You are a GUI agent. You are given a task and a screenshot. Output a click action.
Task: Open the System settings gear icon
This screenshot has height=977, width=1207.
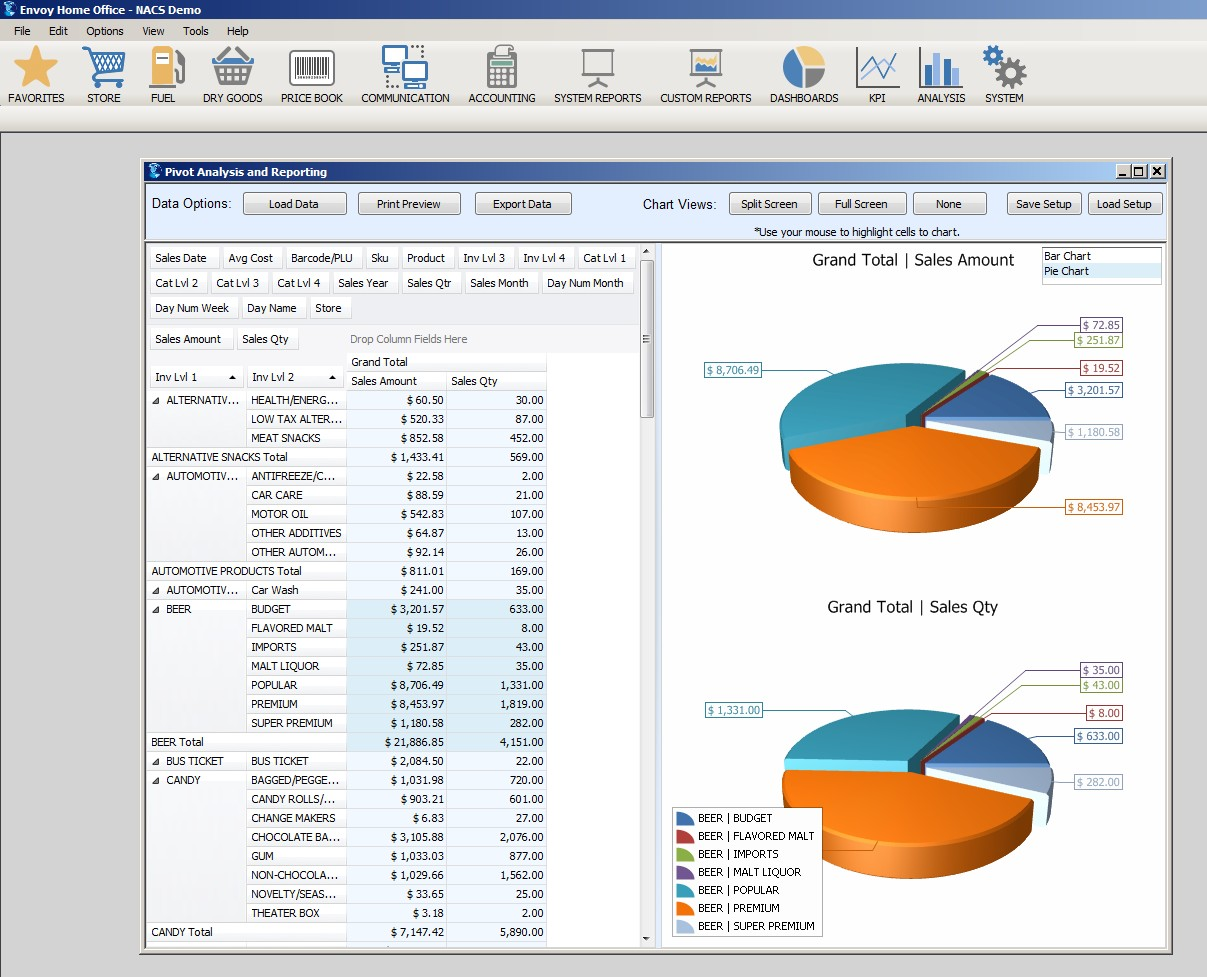1003,70
